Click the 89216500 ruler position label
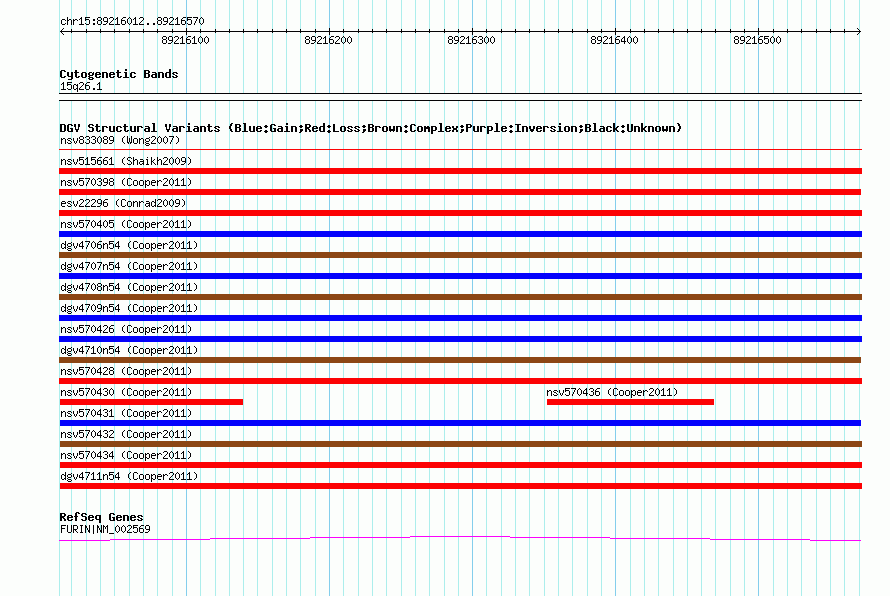 tap(758, 40)
